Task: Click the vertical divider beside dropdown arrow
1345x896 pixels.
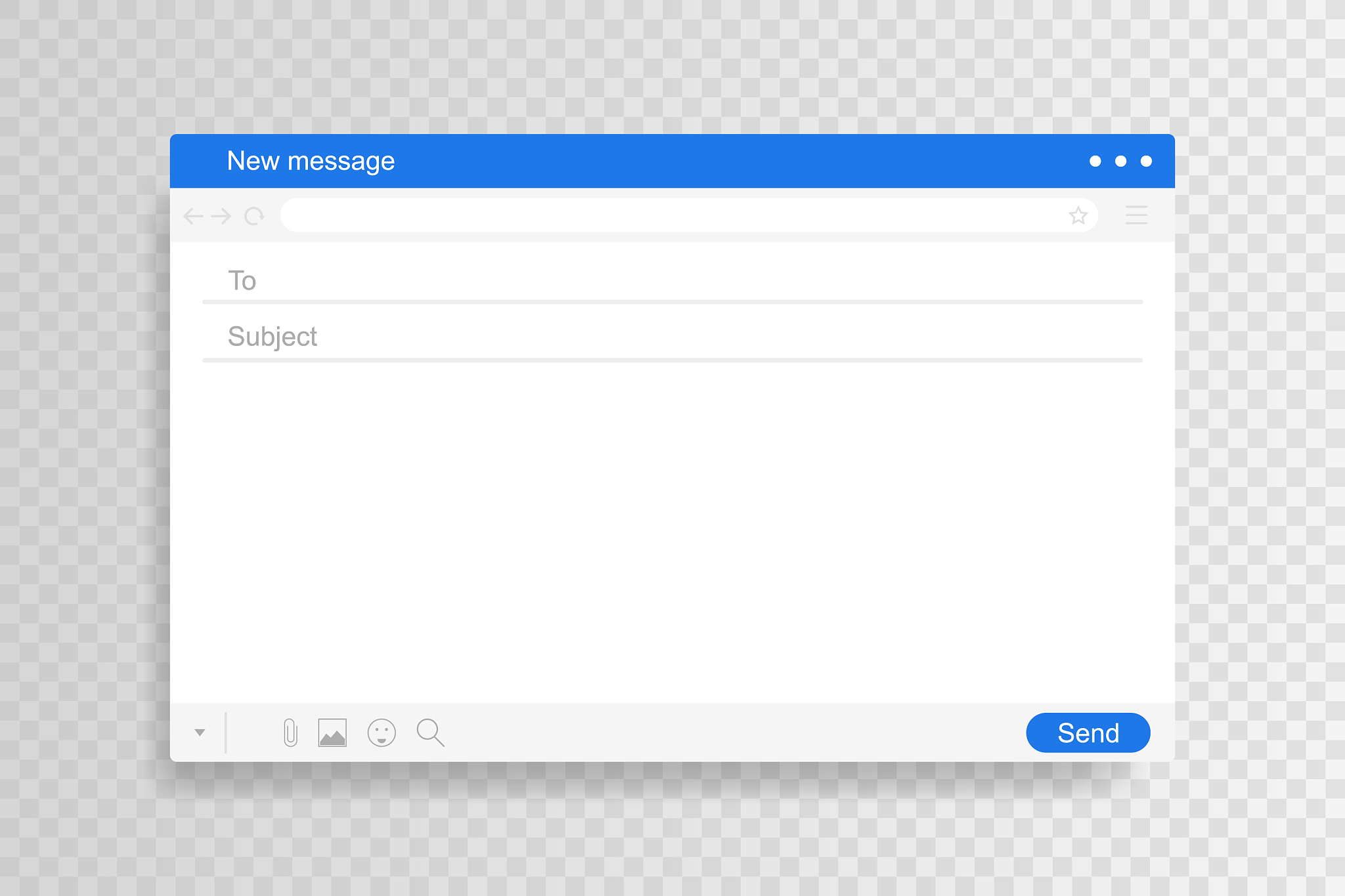Action: (225, 733)
